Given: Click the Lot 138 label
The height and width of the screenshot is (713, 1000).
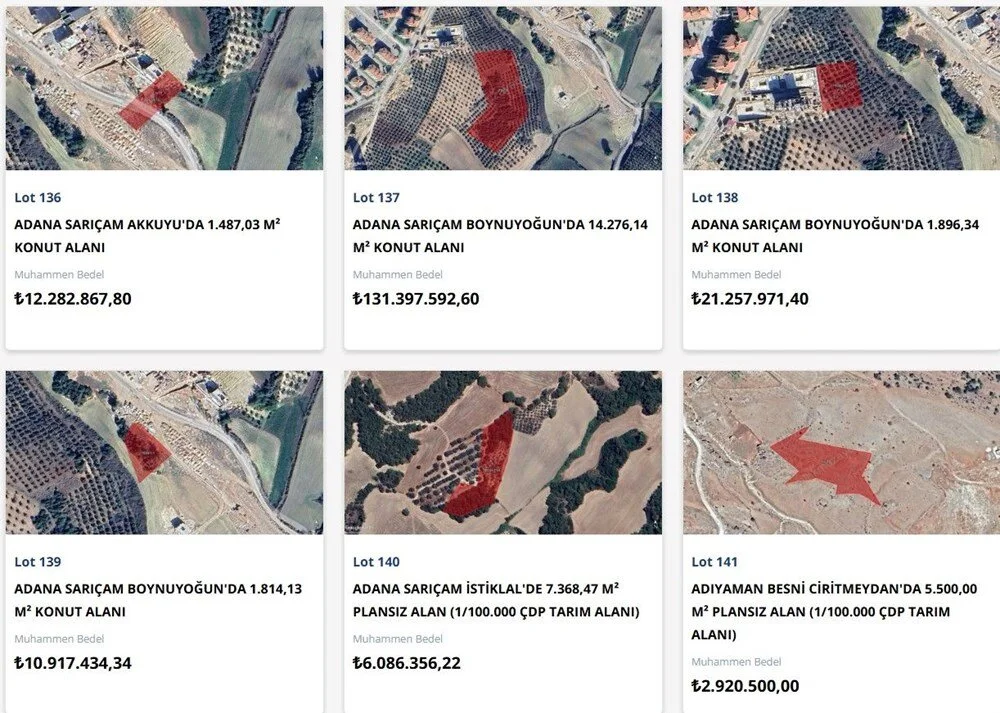Looking at the screenshot, I should (715, 198).
